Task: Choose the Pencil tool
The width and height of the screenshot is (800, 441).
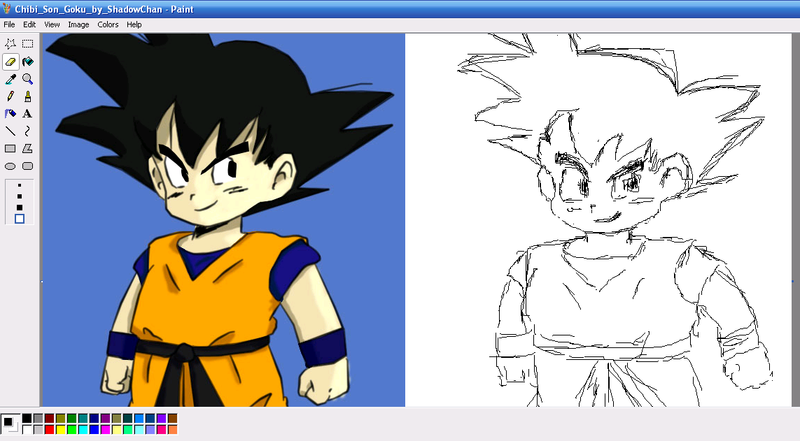Action: pos(10,96)
